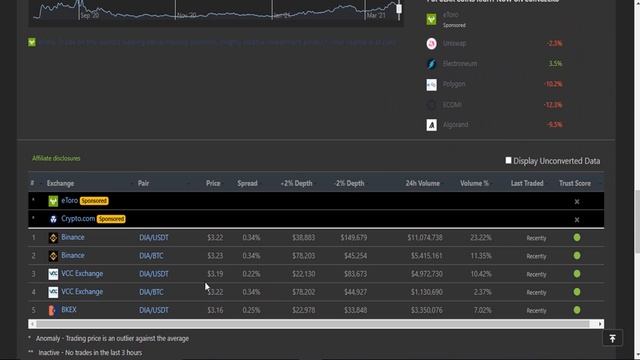Click VCC Exchange icon in row 4

[x=53, y=292]
